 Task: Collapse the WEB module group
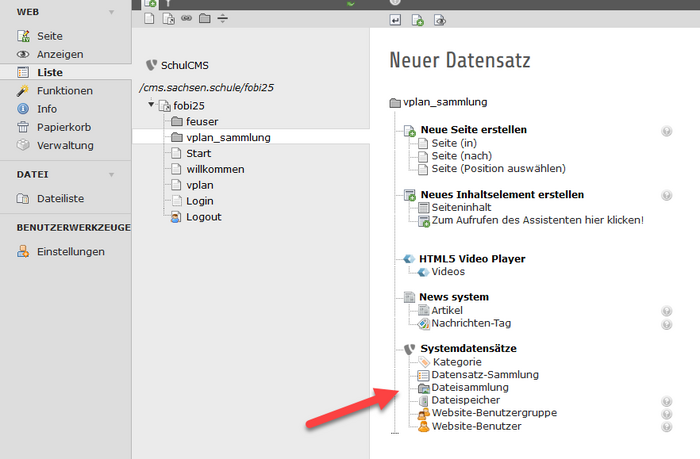110,12
